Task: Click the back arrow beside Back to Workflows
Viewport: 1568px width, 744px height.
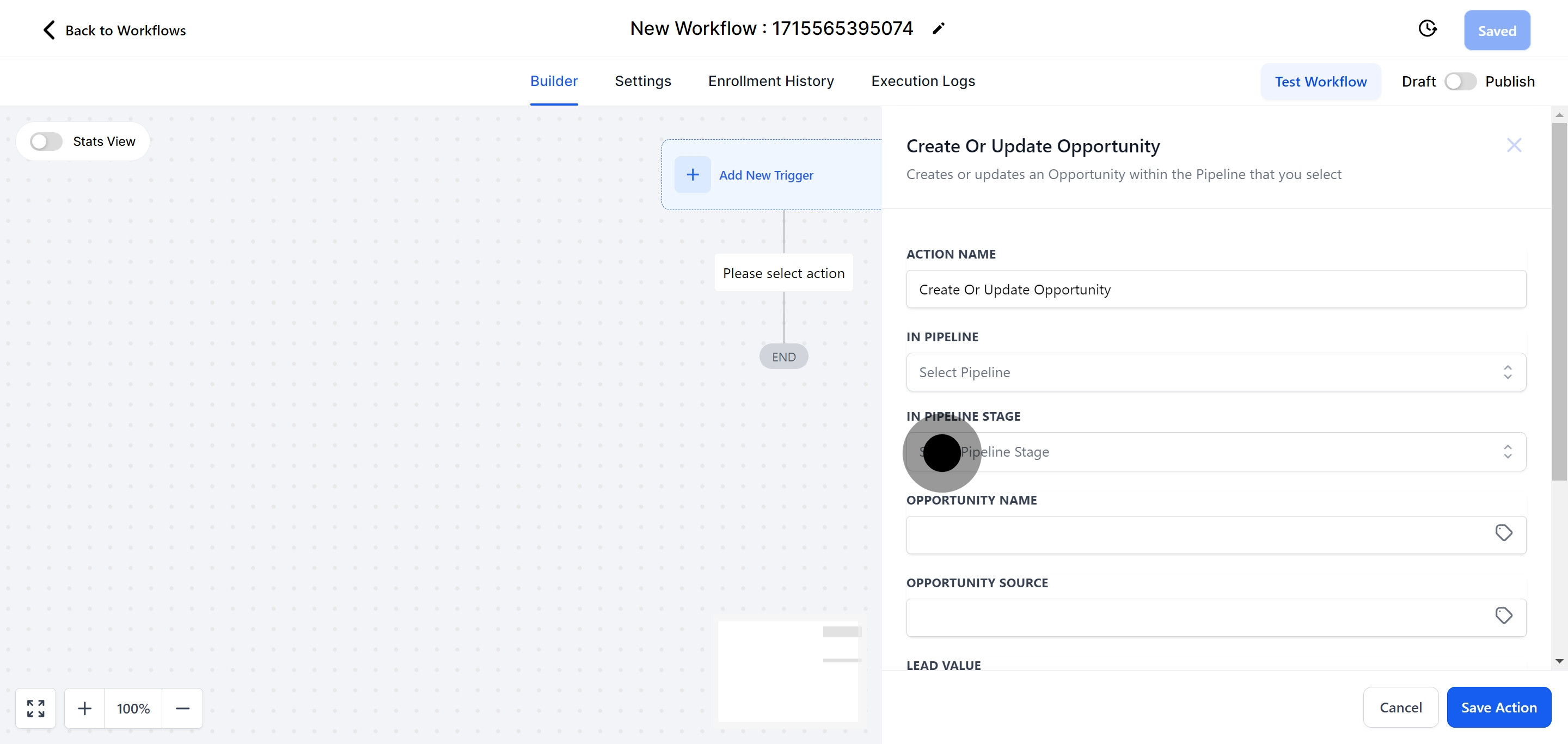Action: (x=48, y=29)
